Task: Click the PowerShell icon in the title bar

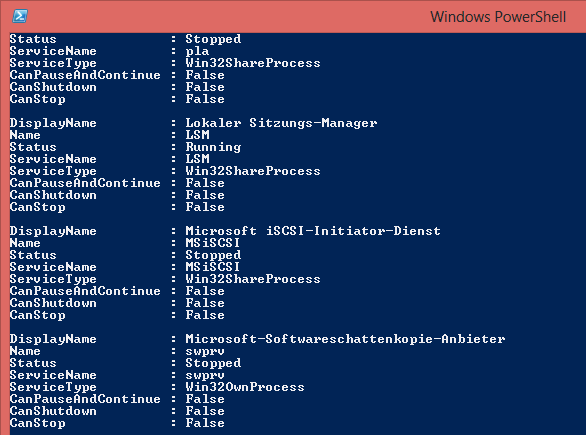Action: (x=20, y=16)
